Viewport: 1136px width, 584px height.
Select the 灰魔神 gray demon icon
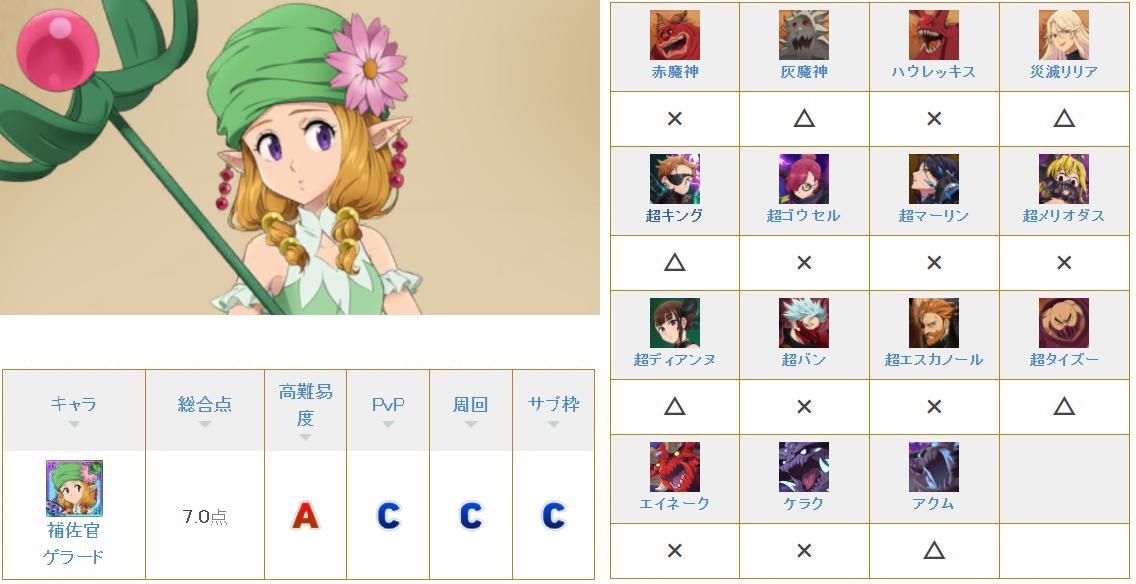click(803, 35)
